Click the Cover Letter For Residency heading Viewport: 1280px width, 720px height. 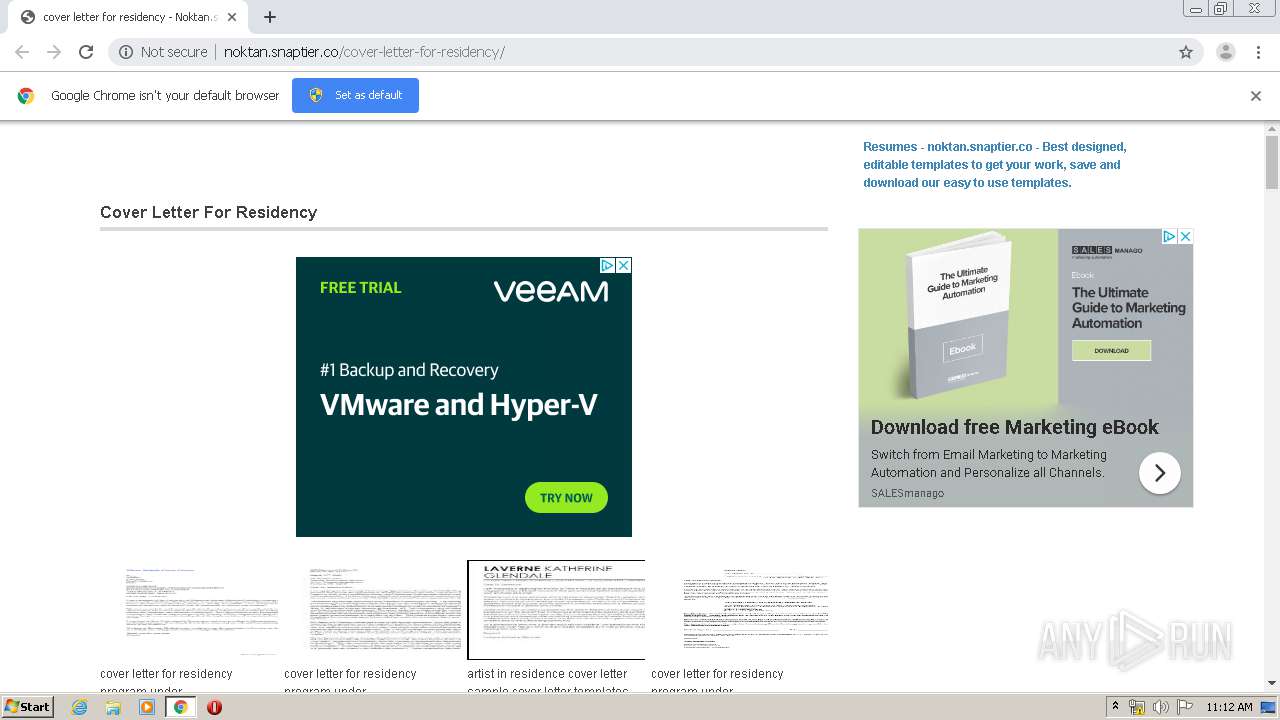(208, 212)
